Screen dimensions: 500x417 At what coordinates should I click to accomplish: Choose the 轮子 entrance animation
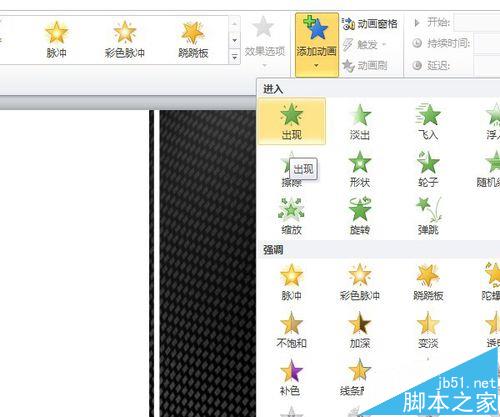click(x=428, y=168)
